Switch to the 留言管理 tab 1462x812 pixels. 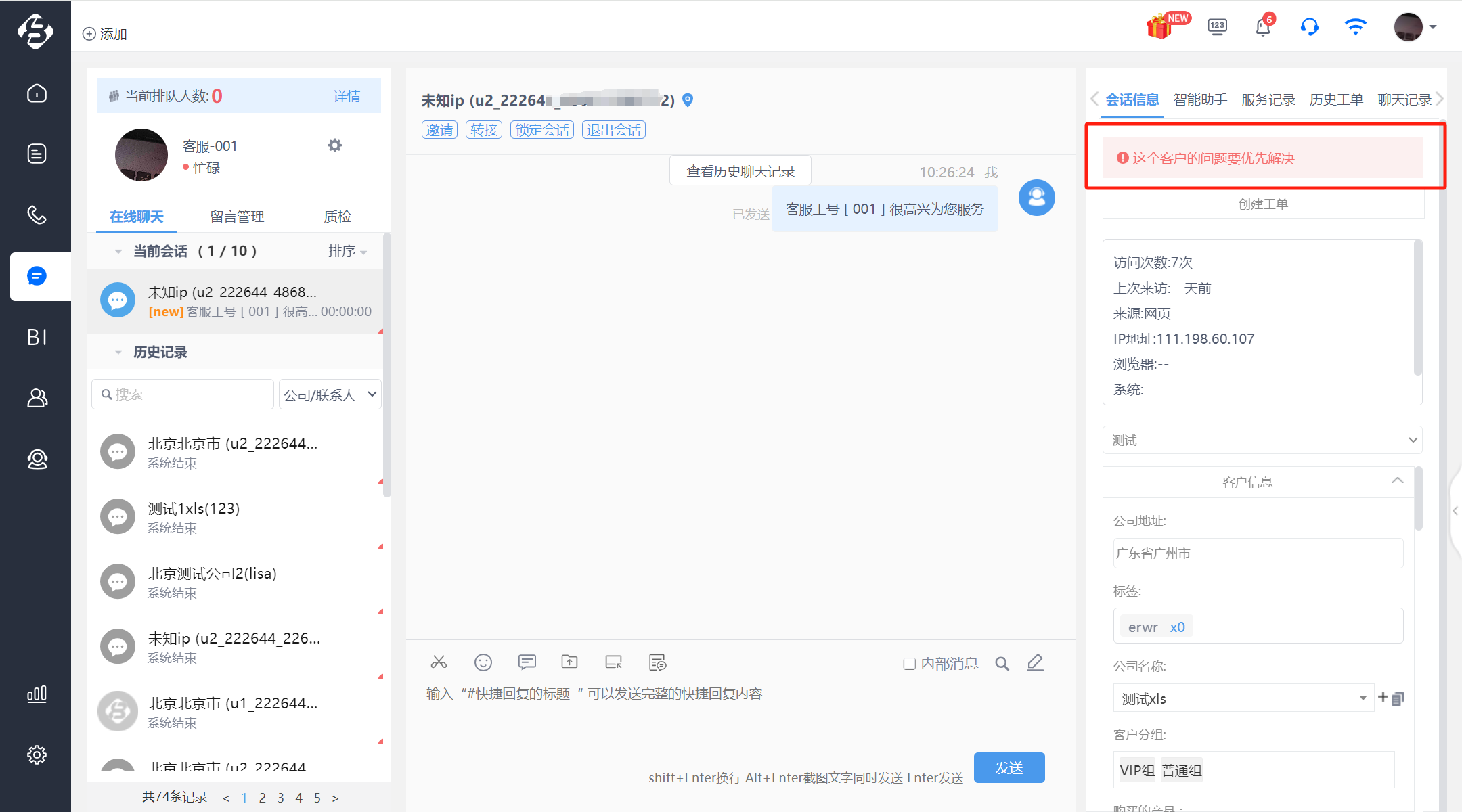237,217
